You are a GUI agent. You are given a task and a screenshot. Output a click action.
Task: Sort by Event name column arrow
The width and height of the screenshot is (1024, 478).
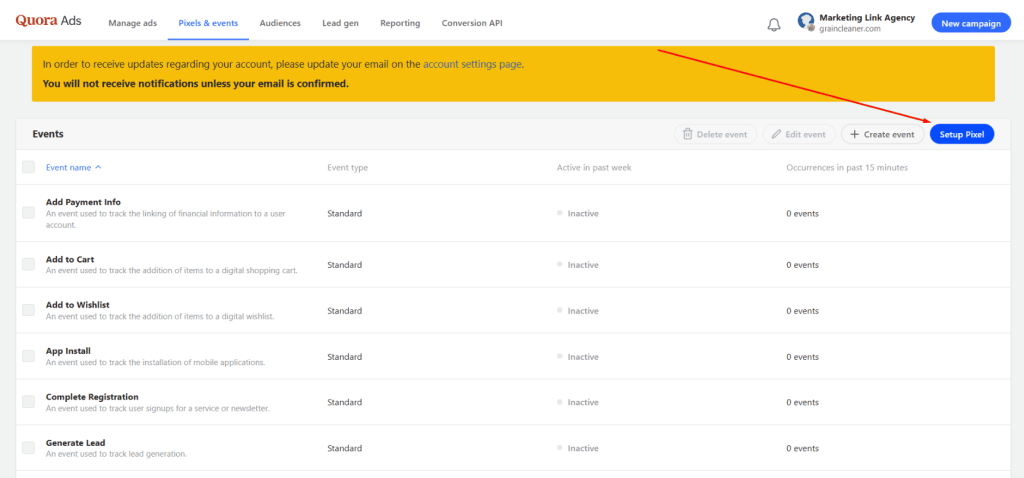[98, 167]
